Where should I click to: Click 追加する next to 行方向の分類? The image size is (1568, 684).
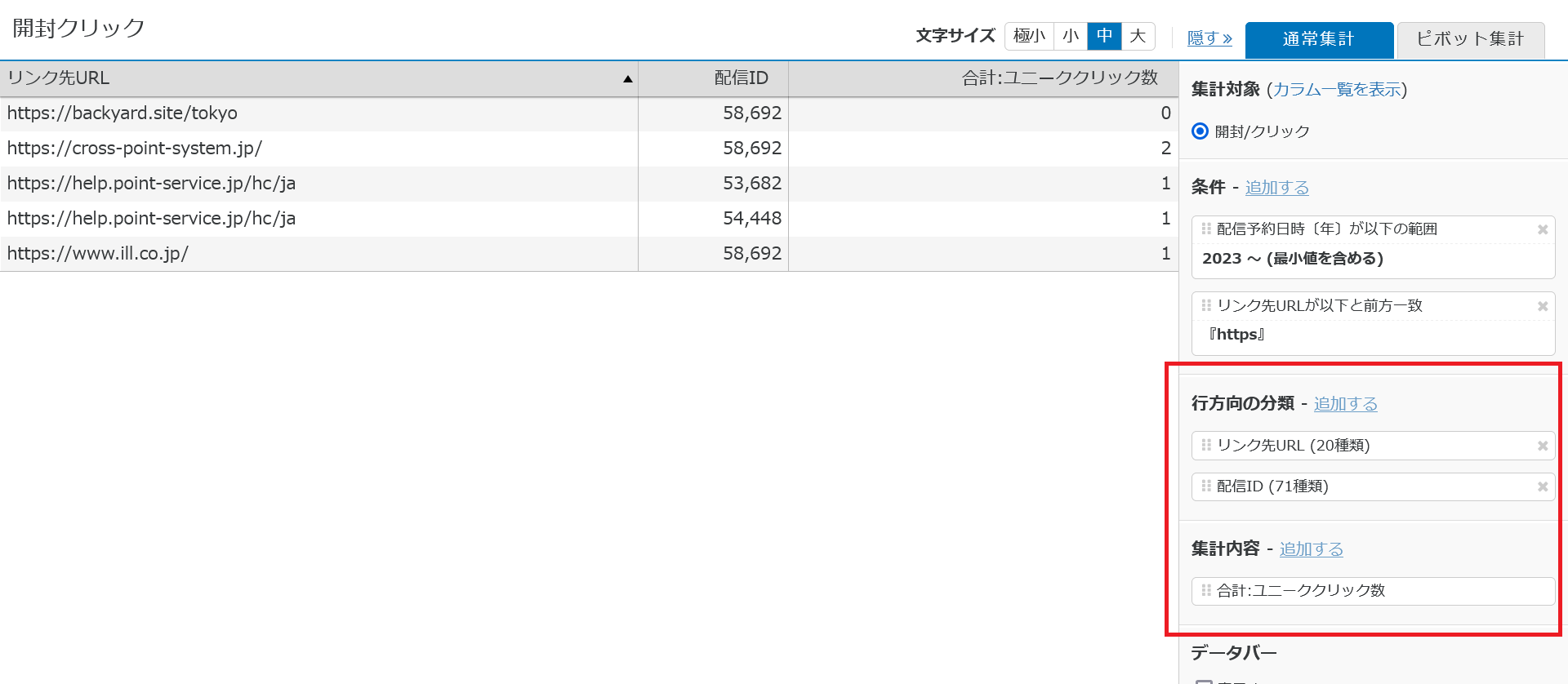(1346, 403)
